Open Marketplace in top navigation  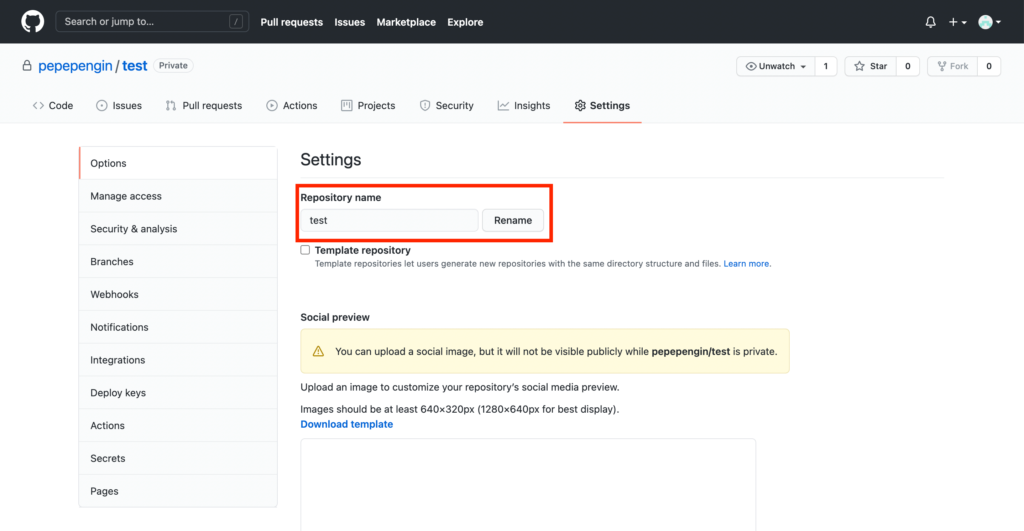[x=406, y=22]
